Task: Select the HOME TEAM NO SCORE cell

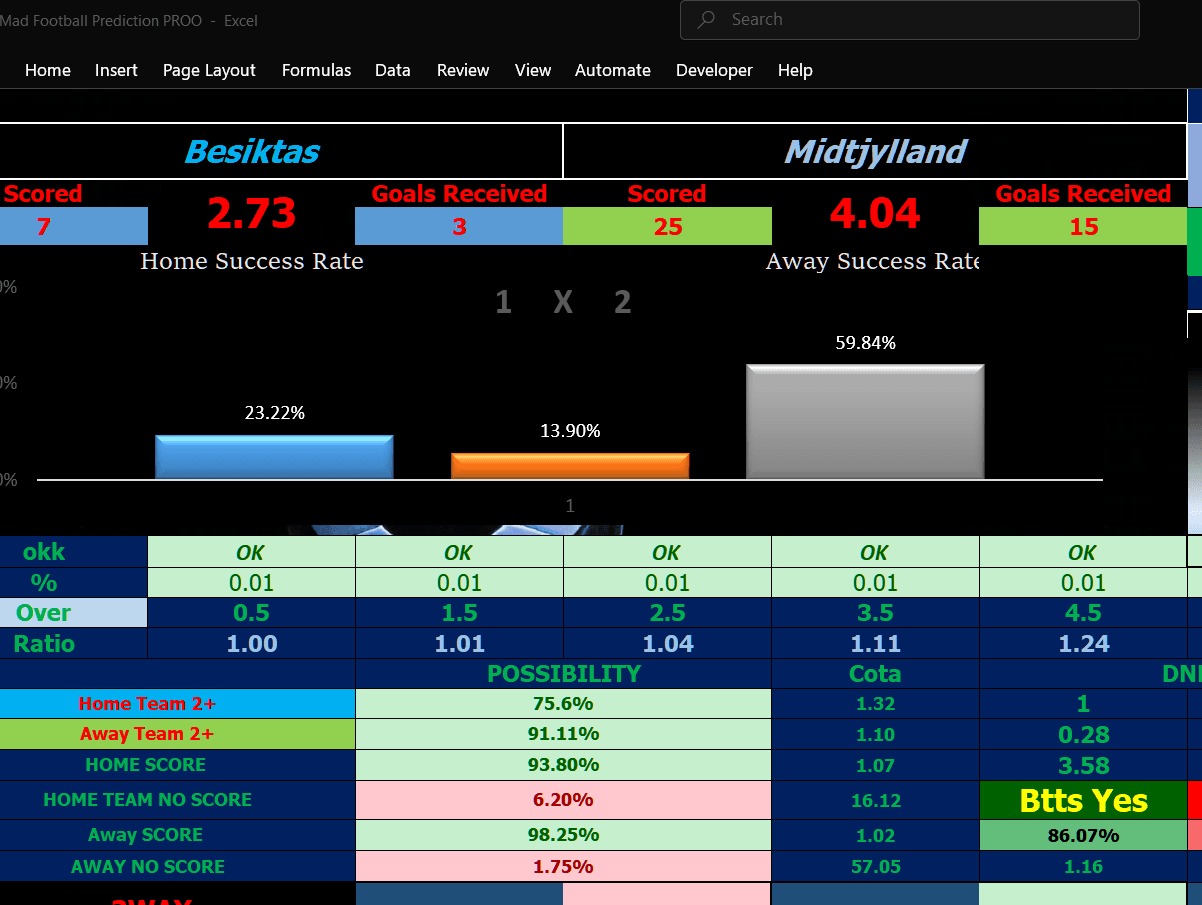Action: point(177,800)
